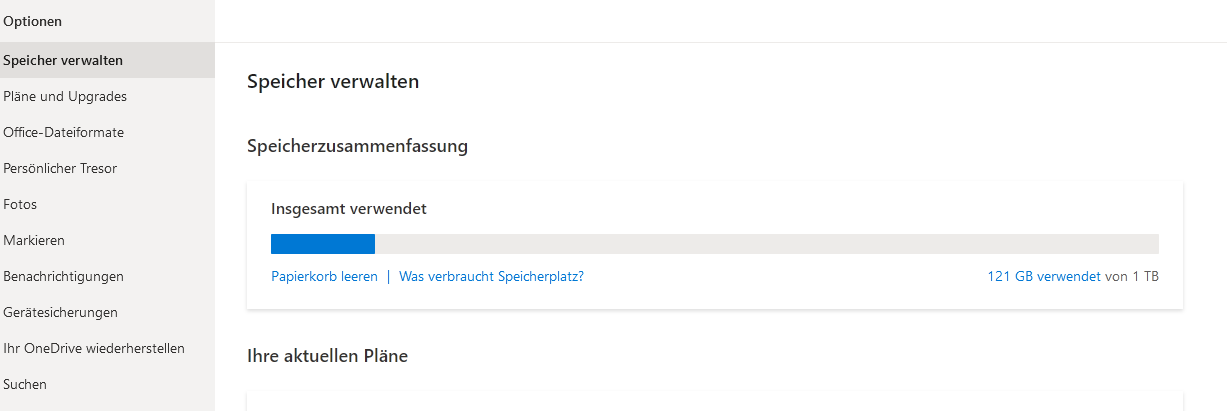Image resolution: width=1227 pixels, height=411 pixels.
Task: Open the Markieren settings page
Action: [34, 240]
